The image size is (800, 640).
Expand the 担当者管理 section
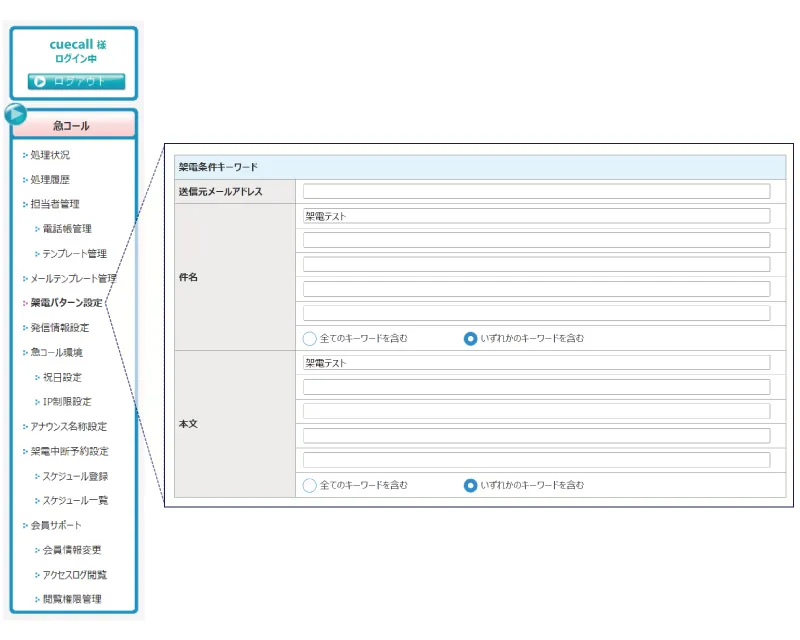54,204
